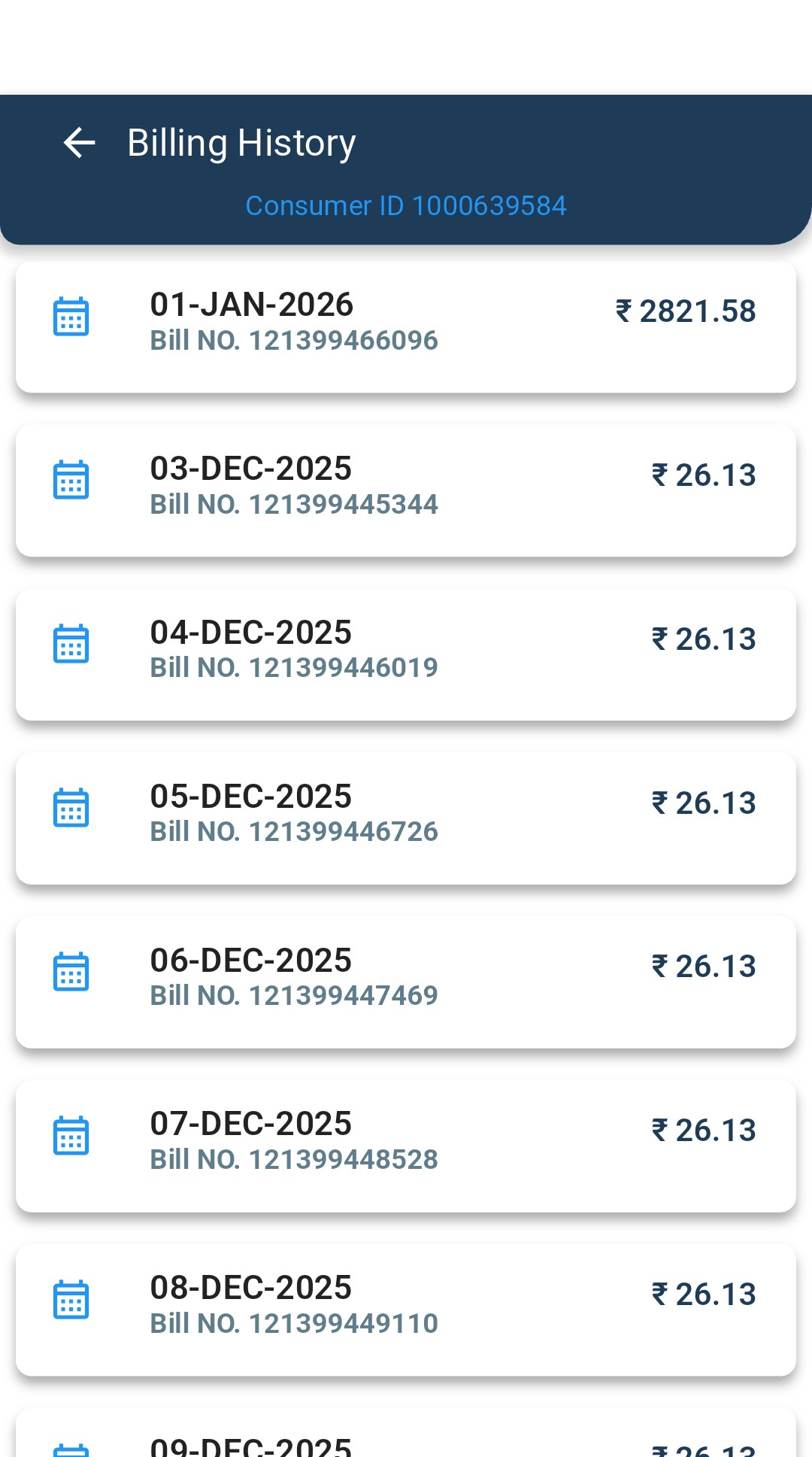This screenshot has width=812, height=1457.
Task: Click the calendar icon for 08-DEC-2025
Action: pyautogui.click(x=71, y=1299)
